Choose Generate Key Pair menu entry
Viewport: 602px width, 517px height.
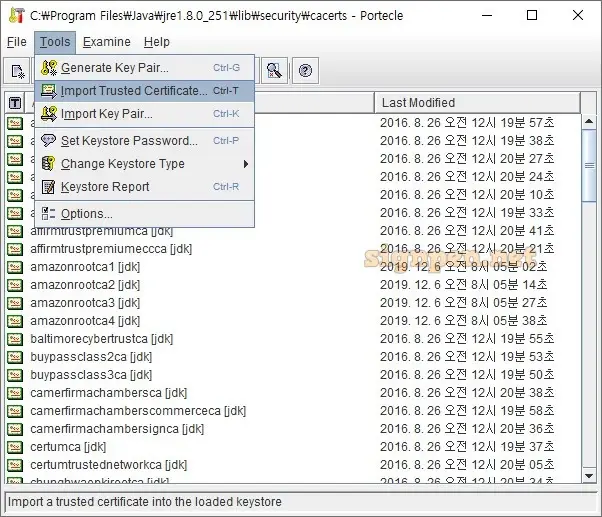144,68
